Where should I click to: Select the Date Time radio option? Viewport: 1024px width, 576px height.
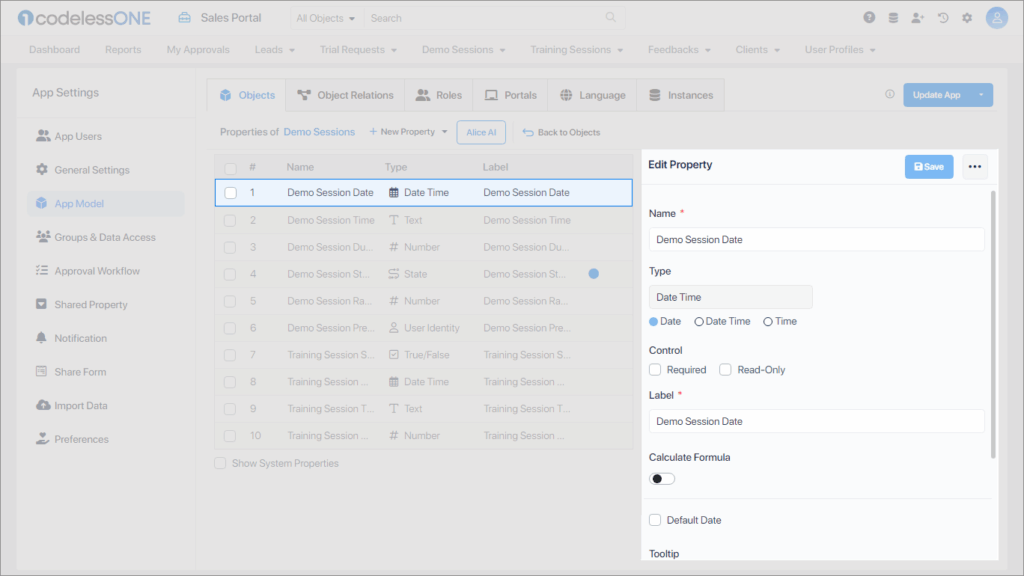pos(699,321)
